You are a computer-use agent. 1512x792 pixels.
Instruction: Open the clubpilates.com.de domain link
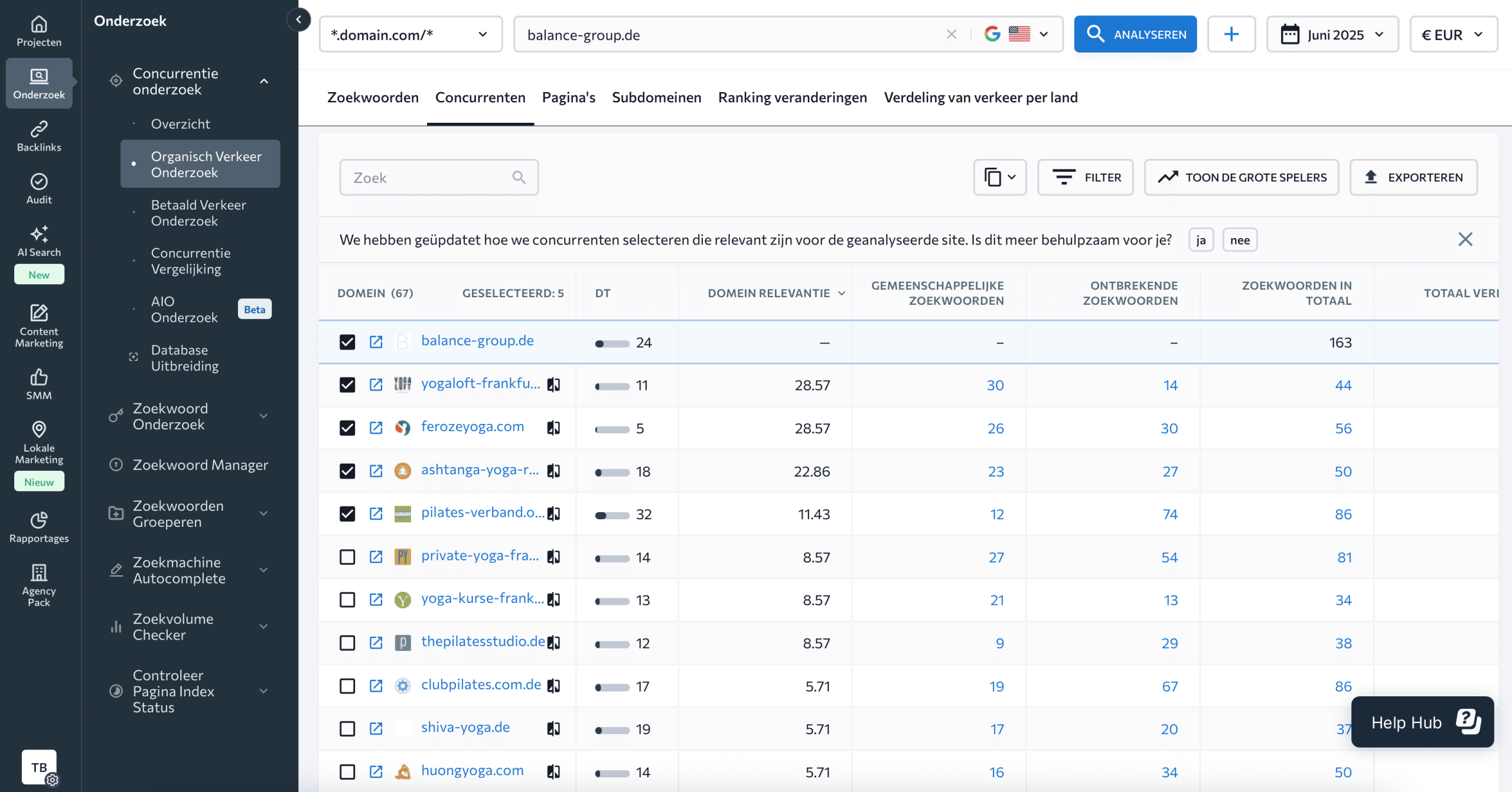[481, 685]
